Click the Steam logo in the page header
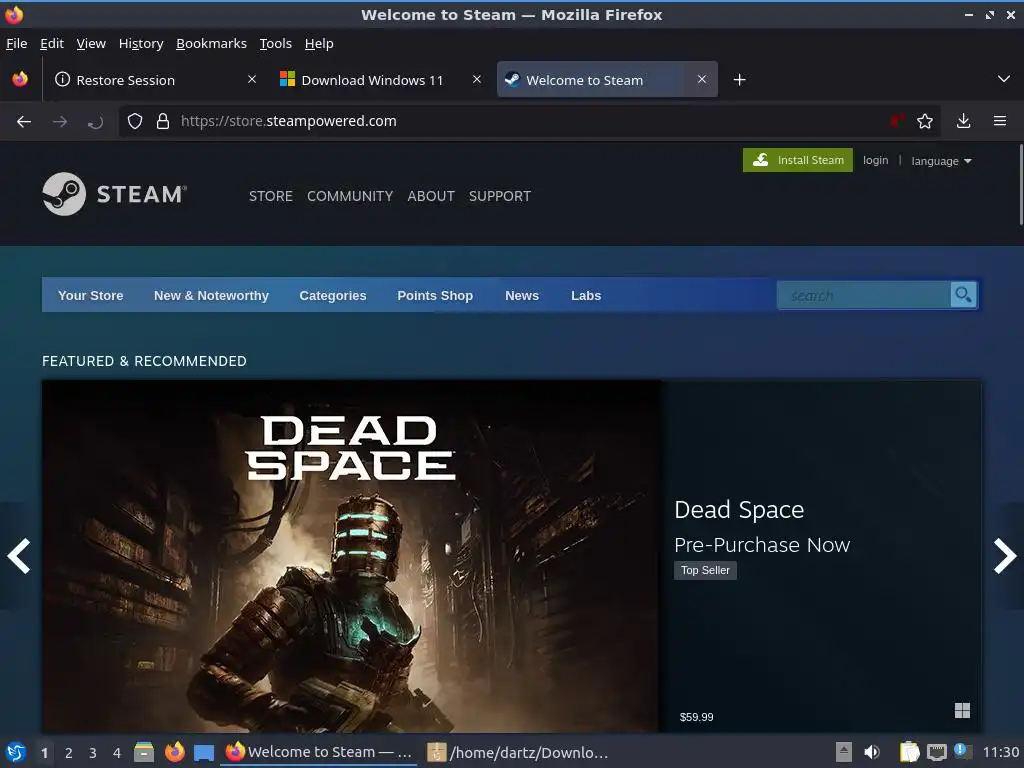Screen dimensions: 1024x768 (114, 194)
